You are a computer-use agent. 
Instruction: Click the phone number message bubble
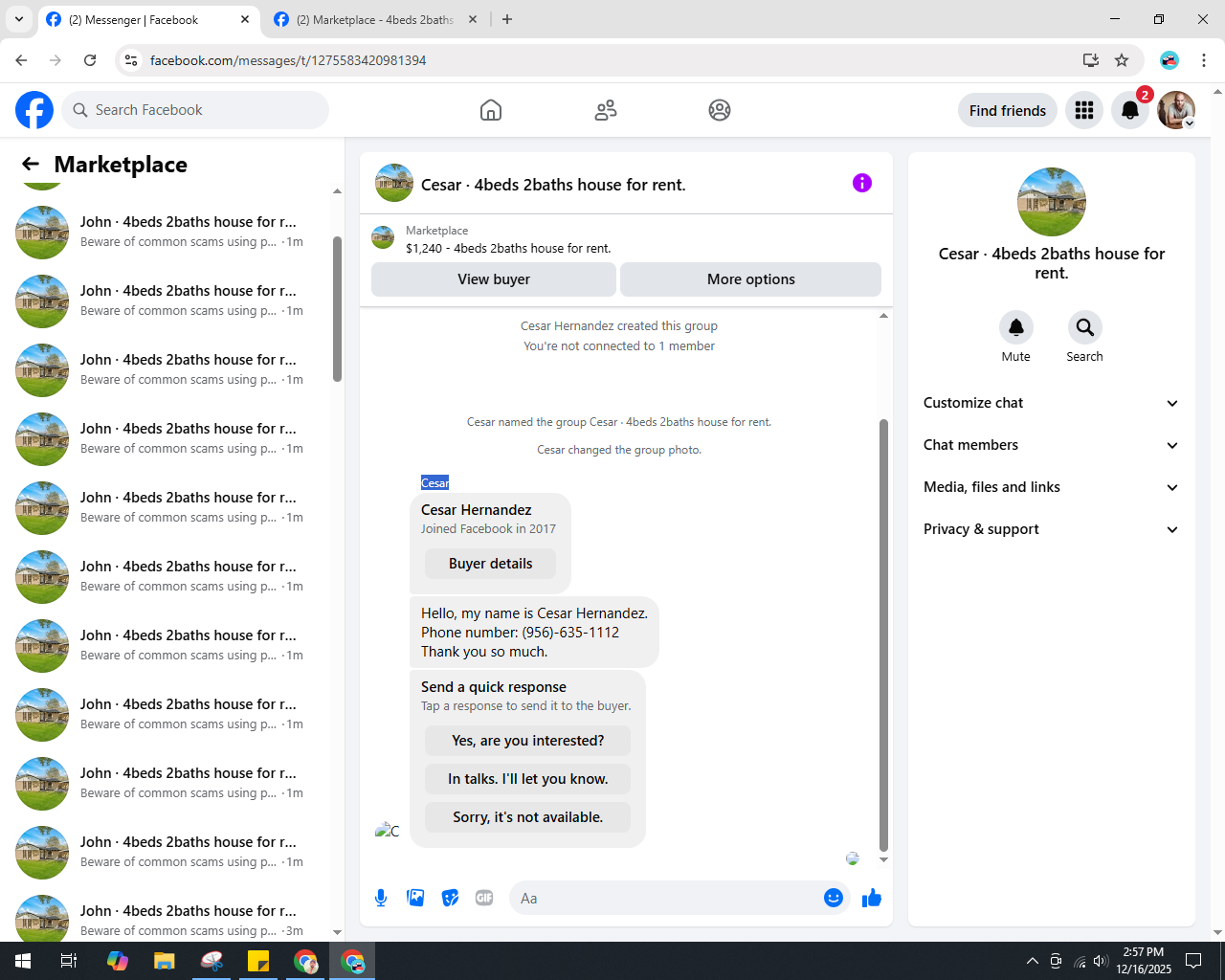tap(534, 632)
